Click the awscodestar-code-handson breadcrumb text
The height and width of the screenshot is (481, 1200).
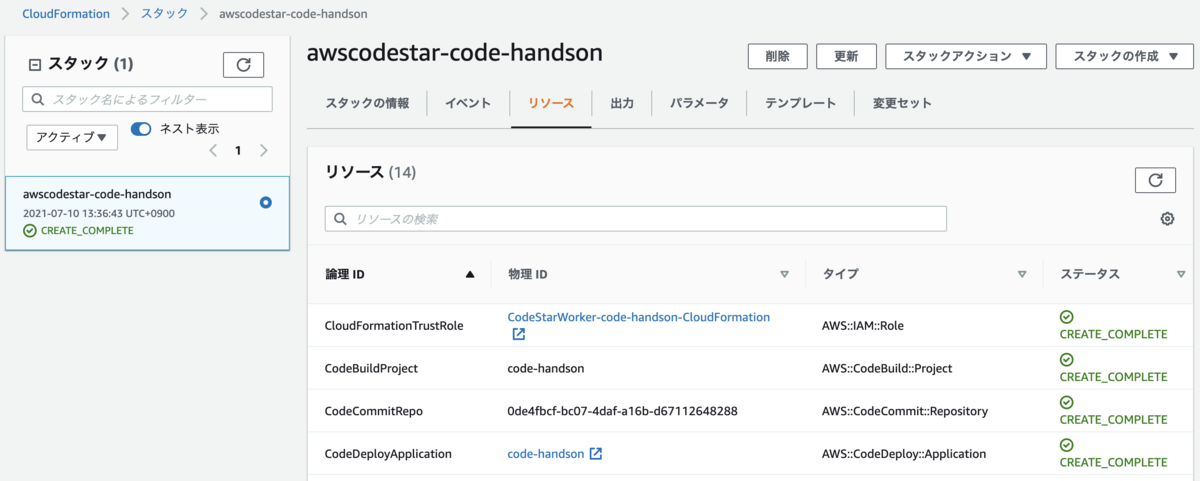click(x=293, y=14)
